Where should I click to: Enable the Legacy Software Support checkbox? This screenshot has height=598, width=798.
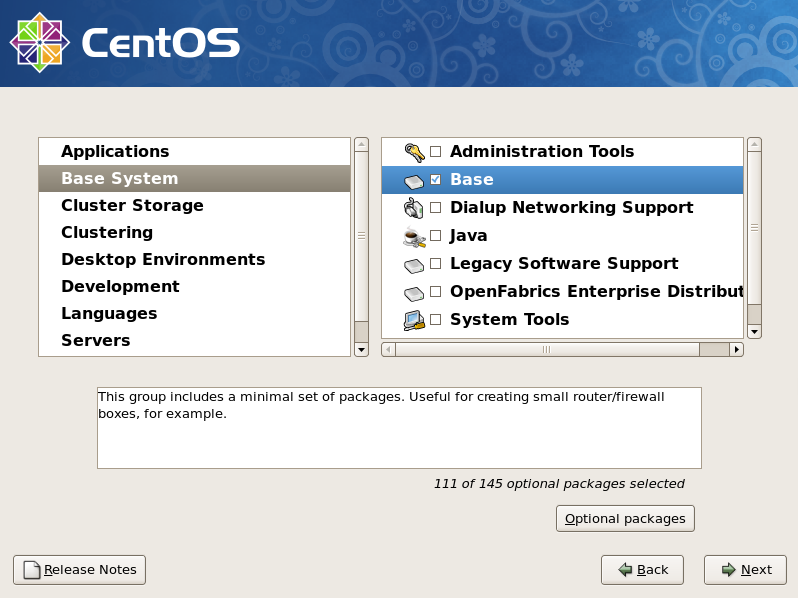(x=435, y=263)
